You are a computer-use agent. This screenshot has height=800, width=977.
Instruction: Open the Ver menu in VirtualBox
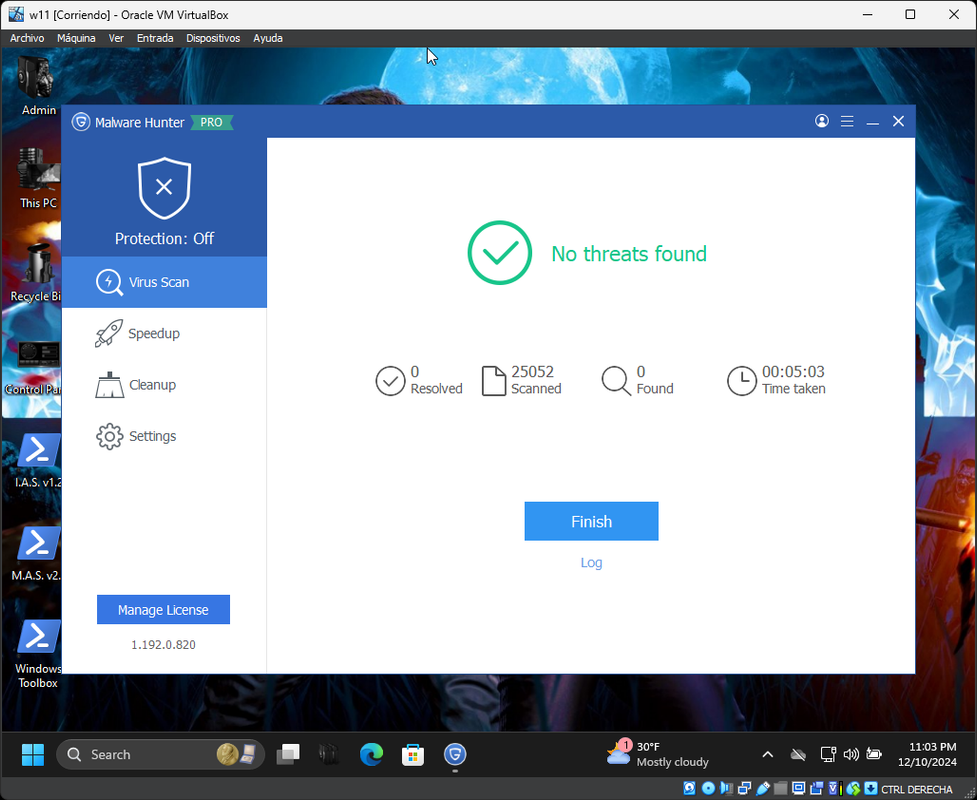tap(116, 38)
